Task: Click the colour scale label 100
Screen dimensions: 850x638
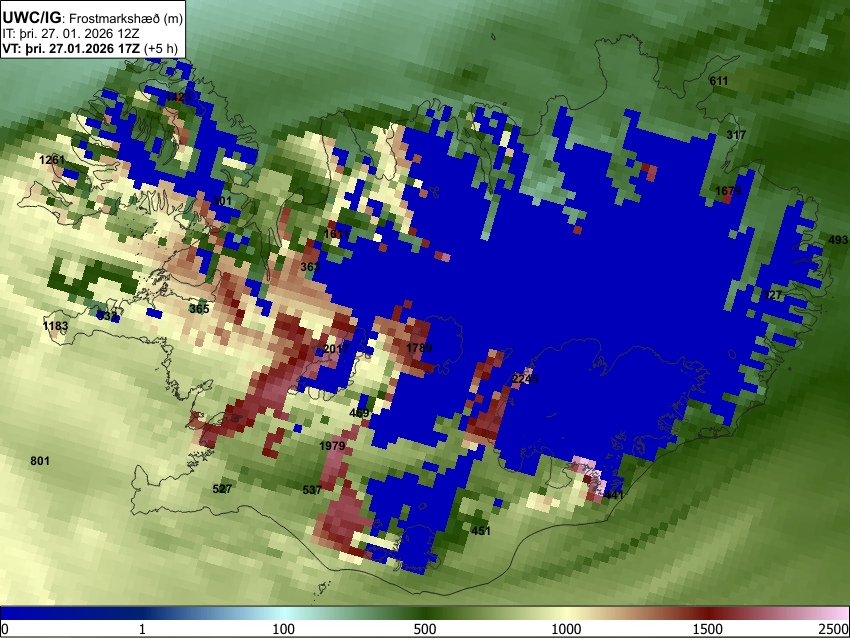Action: click(x=284, y=629)
